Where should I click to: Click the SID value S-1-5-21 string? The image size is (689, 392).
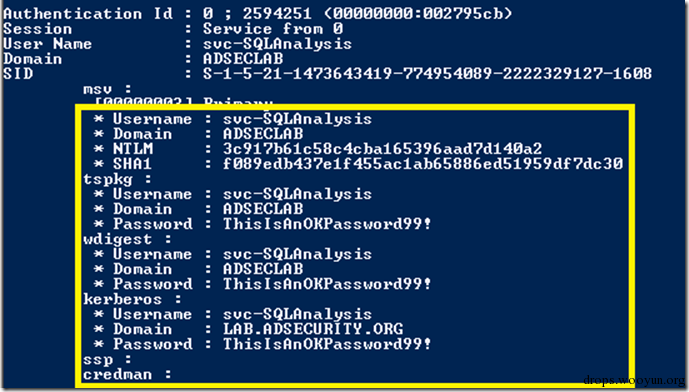pyautogui.click(x=427, y=73)
